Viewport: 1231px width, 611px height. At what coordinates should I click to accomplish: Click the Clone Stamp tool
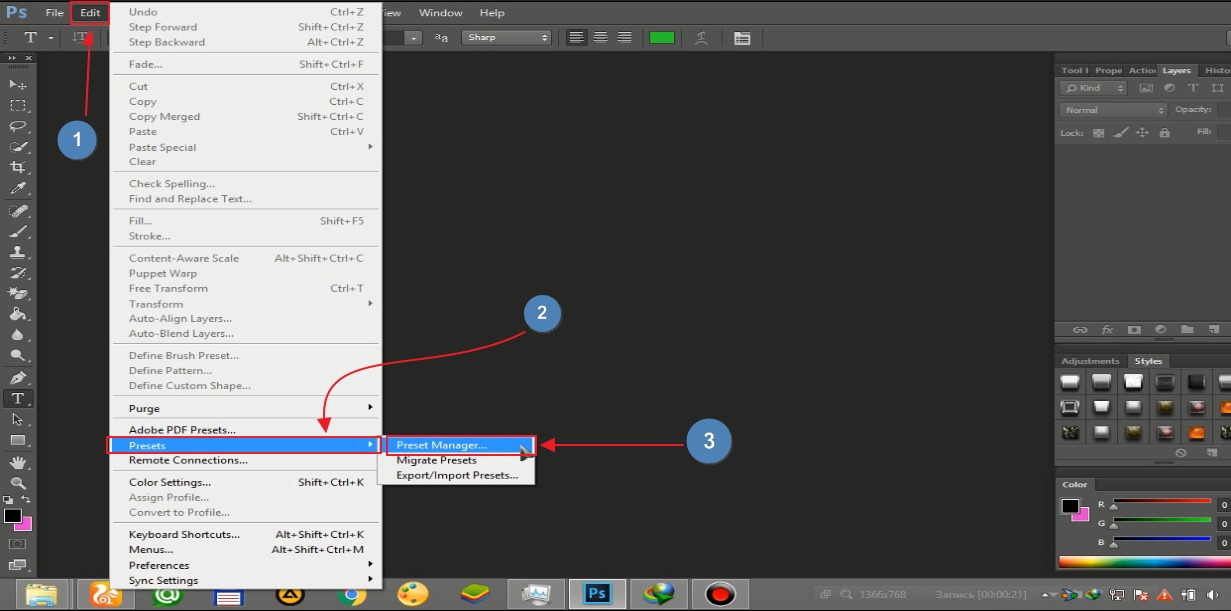(x=18, y=252)
